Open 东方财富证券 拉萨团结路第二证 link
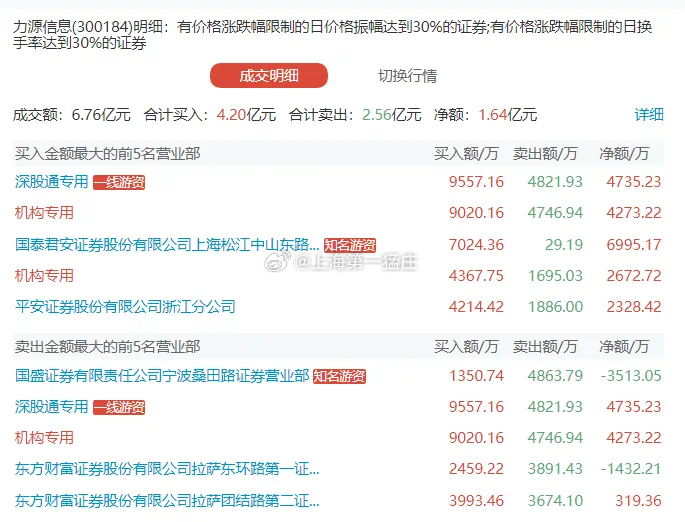This screenshot has width=685, height=522. [167, 501]
